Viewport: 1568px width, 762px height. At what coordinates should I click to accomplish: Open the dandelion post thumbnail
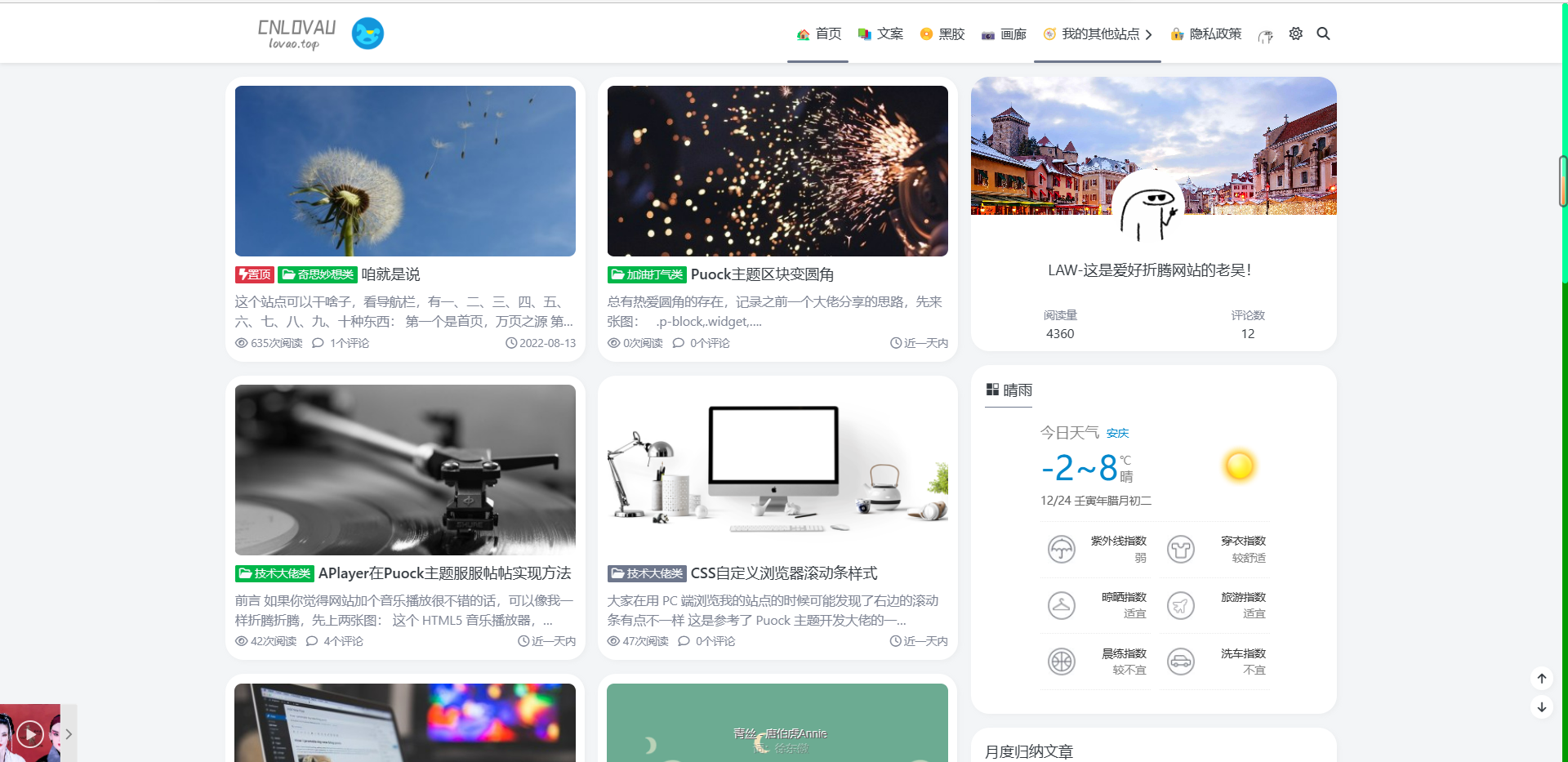(405, 171)
